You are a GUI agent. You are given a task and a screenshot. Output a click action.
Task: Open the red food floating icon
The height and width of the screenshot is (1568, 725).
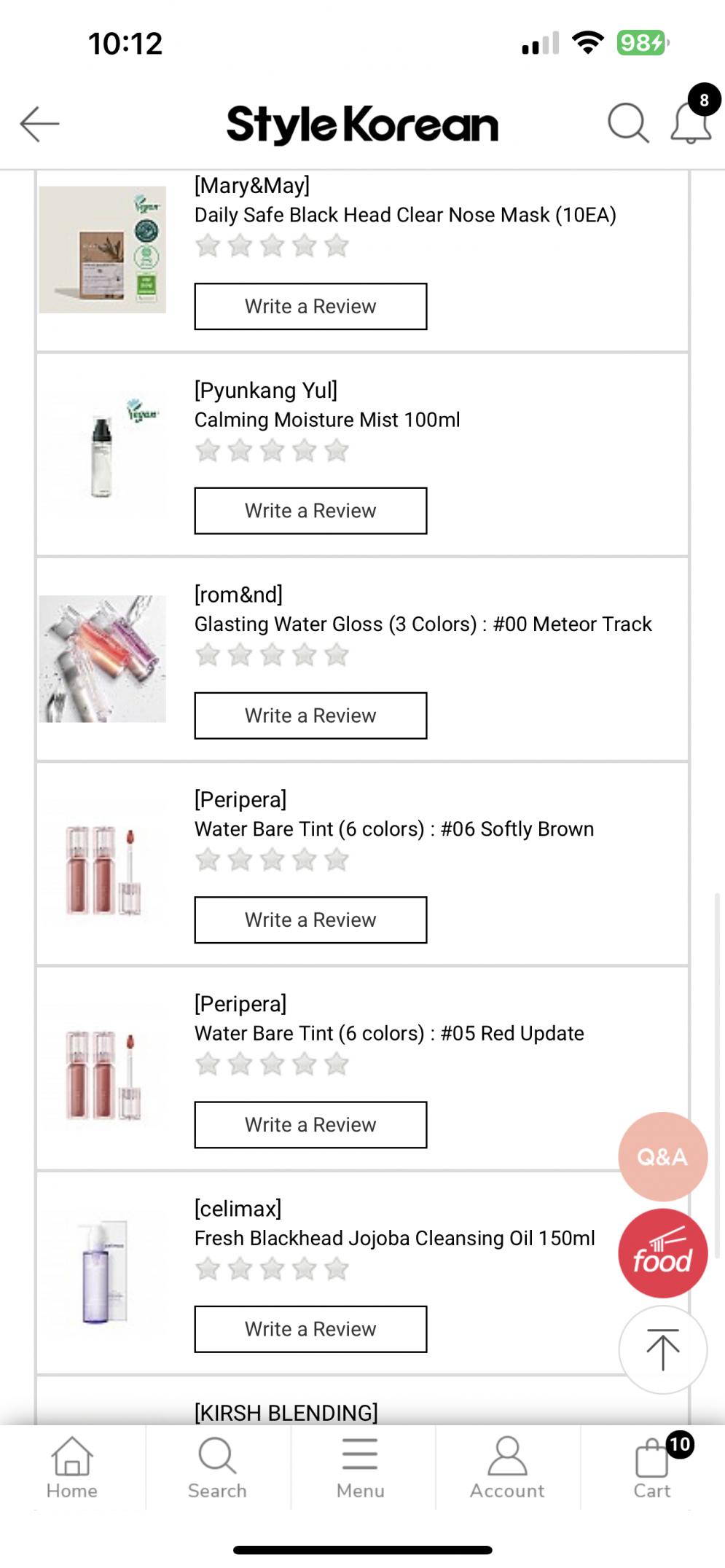[662, 1253]
